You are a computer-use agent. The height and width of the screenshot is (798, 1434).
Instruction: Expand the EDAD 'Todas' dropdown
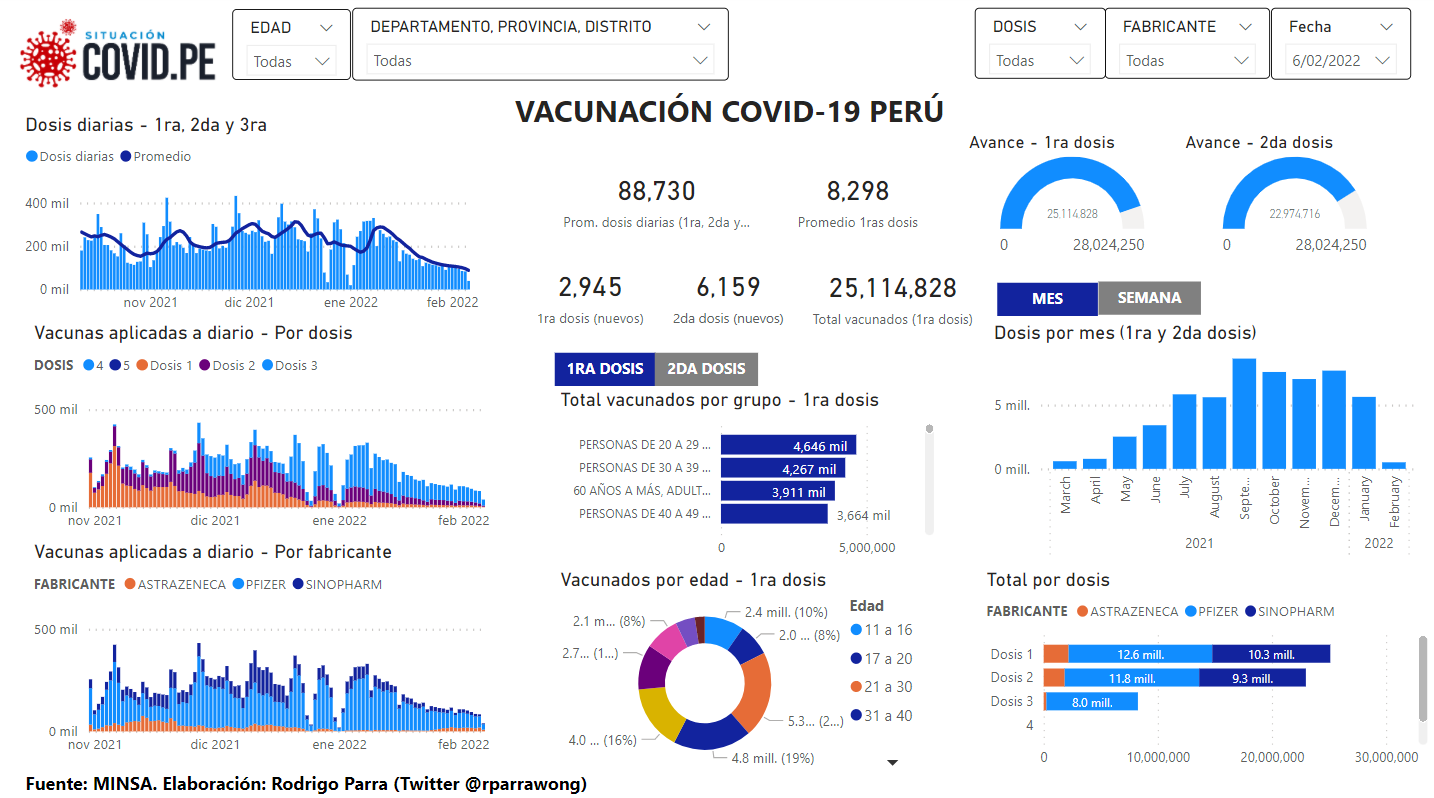tap(322, 61)
